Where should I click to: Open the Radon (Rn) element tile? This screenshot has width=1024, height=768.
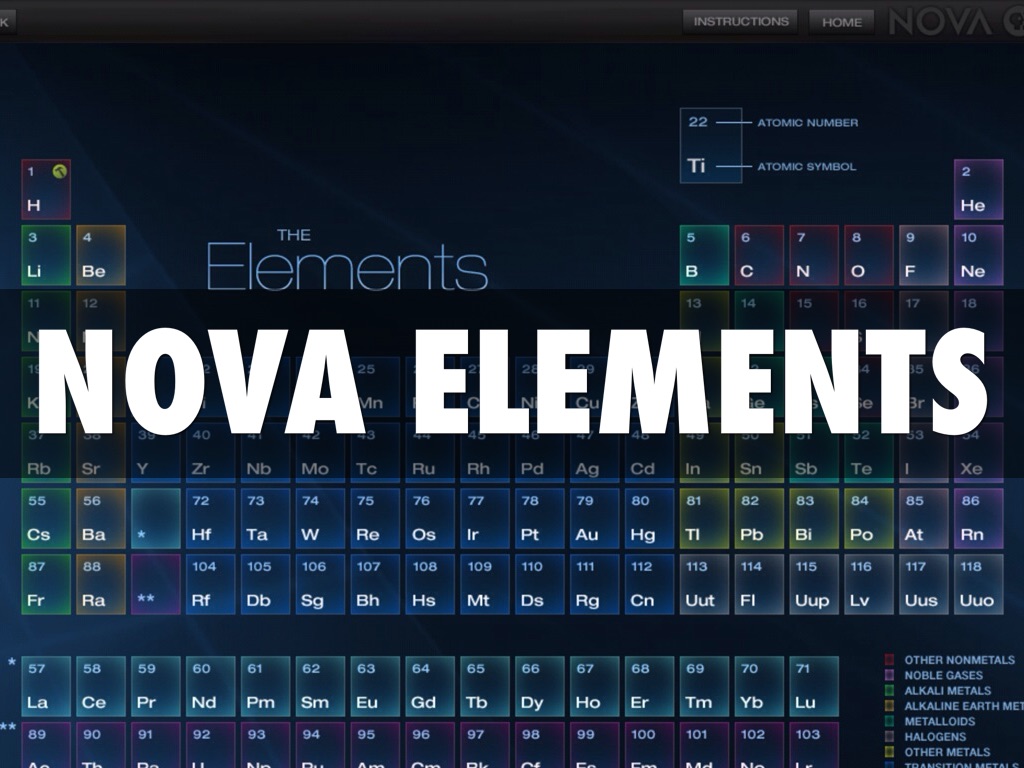click(978, 518)
